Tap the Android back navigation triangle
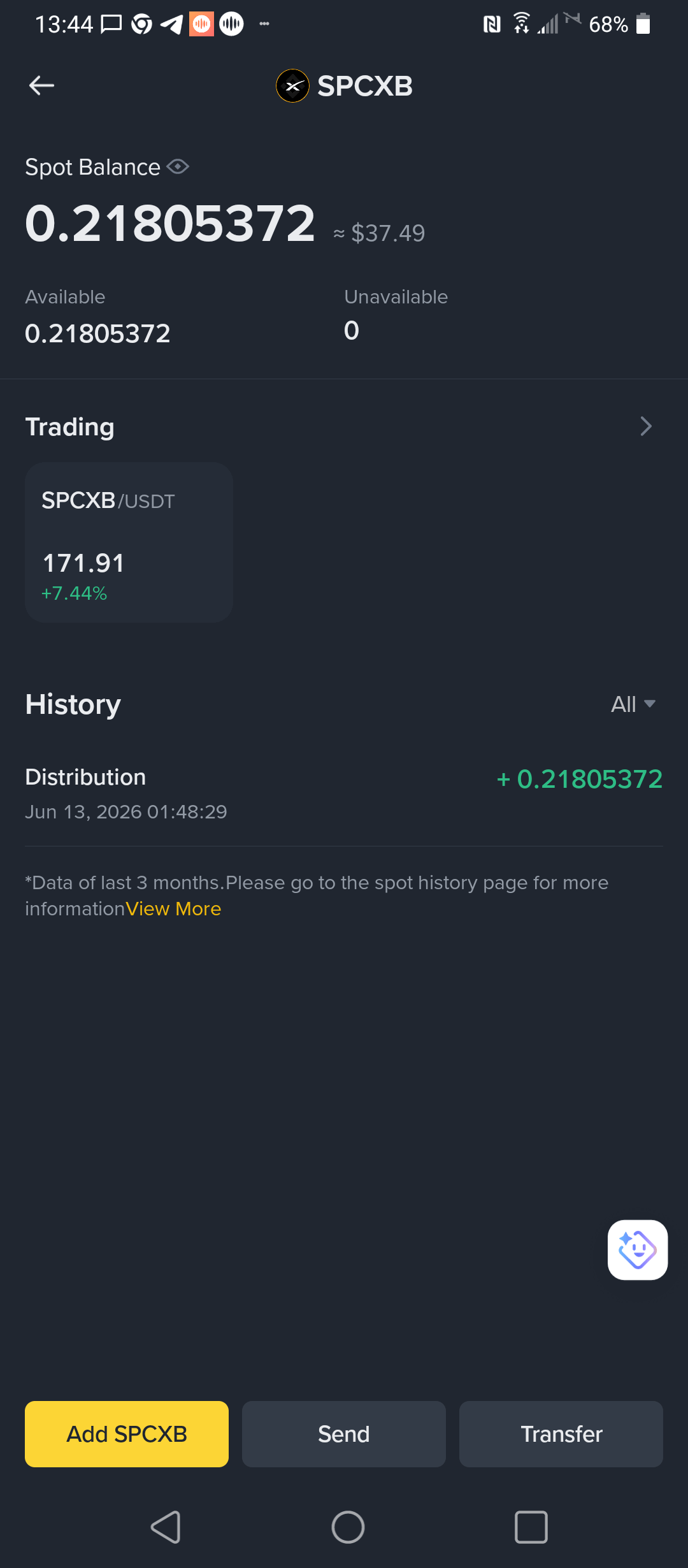 [x=166, y=1527]
